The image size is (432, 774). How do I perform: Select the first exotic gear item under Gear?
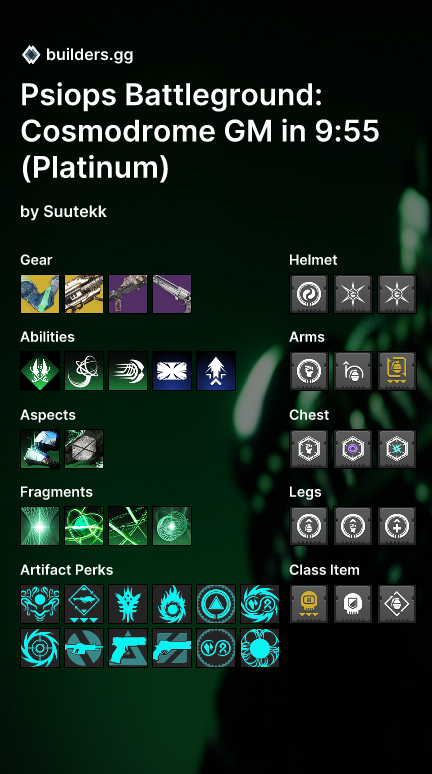(40, 294)
